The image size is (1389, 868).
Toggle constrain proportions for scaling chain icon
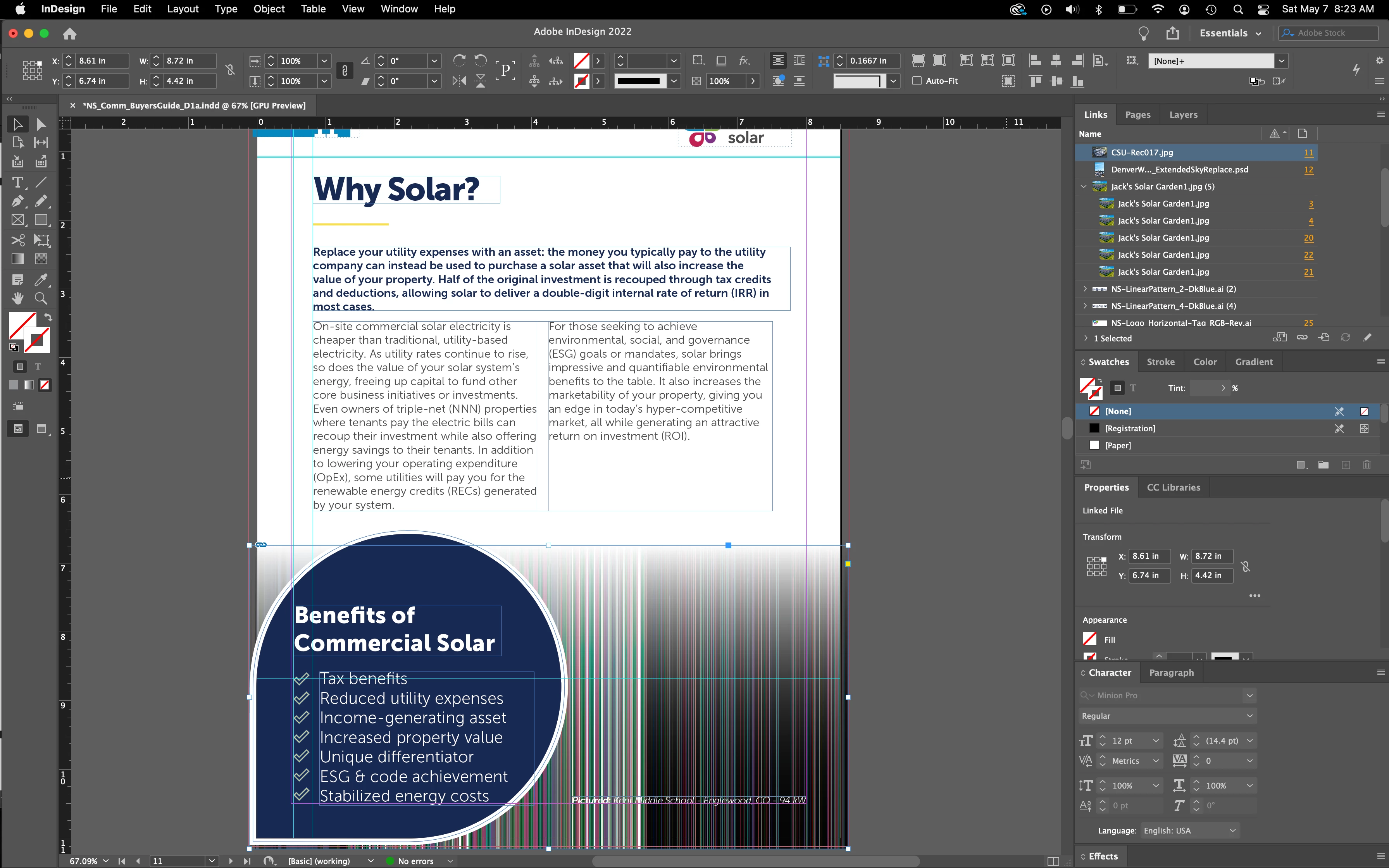(345, 71)
